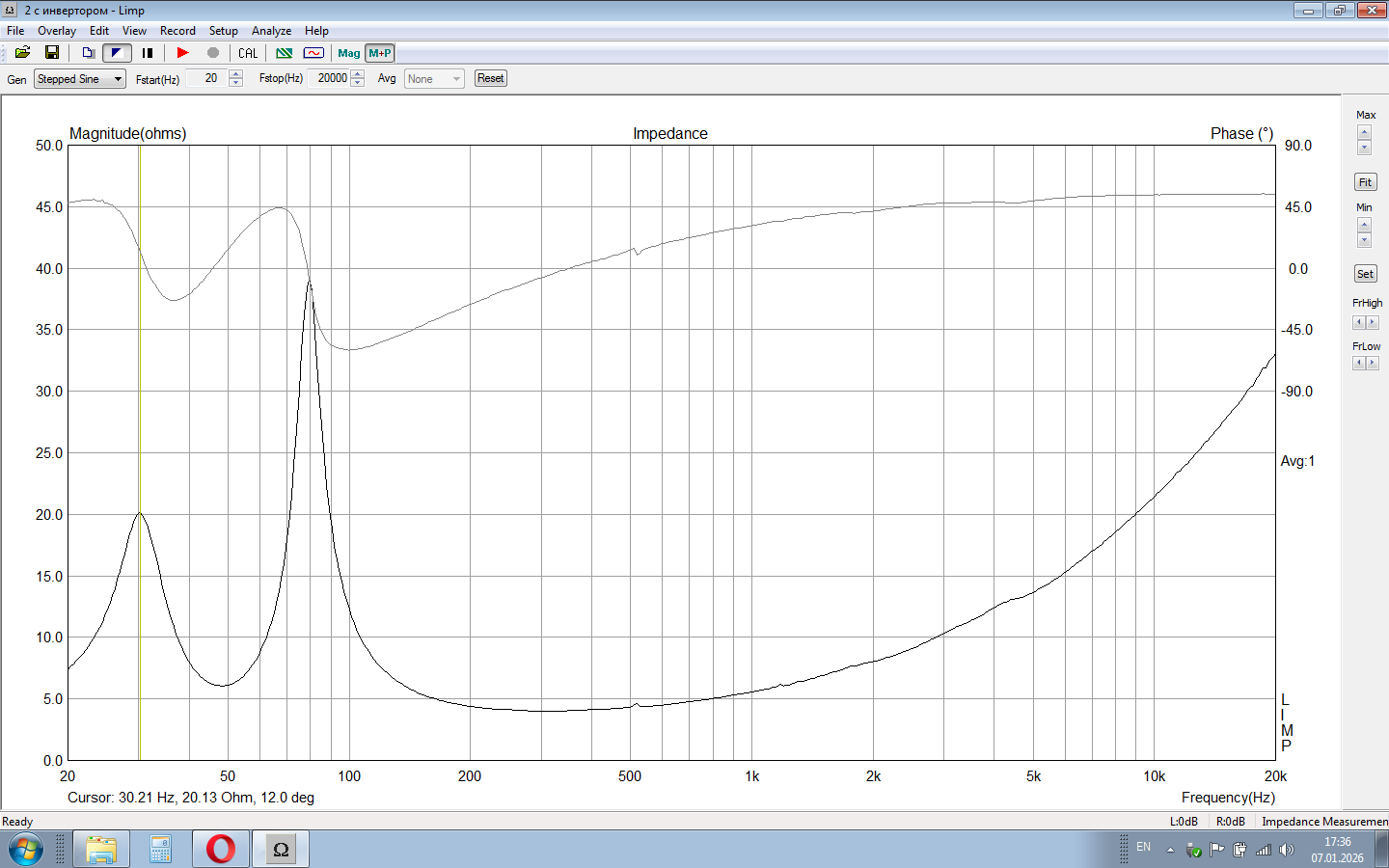Click the Impedance graph title

tap(670, 133)
